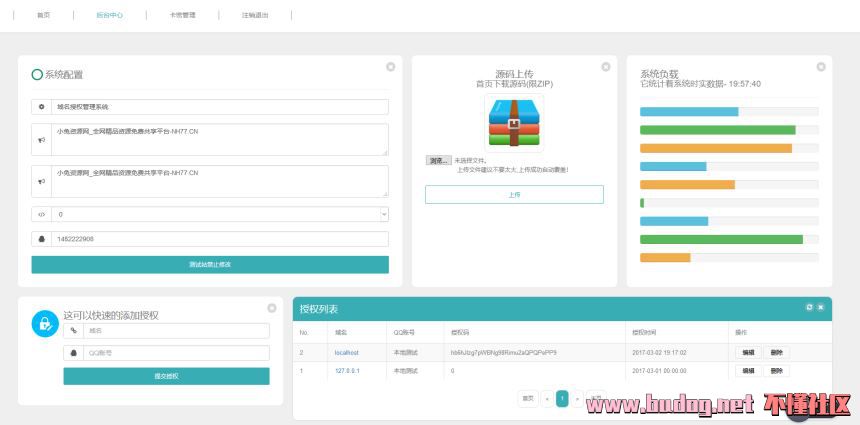
Task: Click the nearly empty green load bar
Action: point(642,203)
